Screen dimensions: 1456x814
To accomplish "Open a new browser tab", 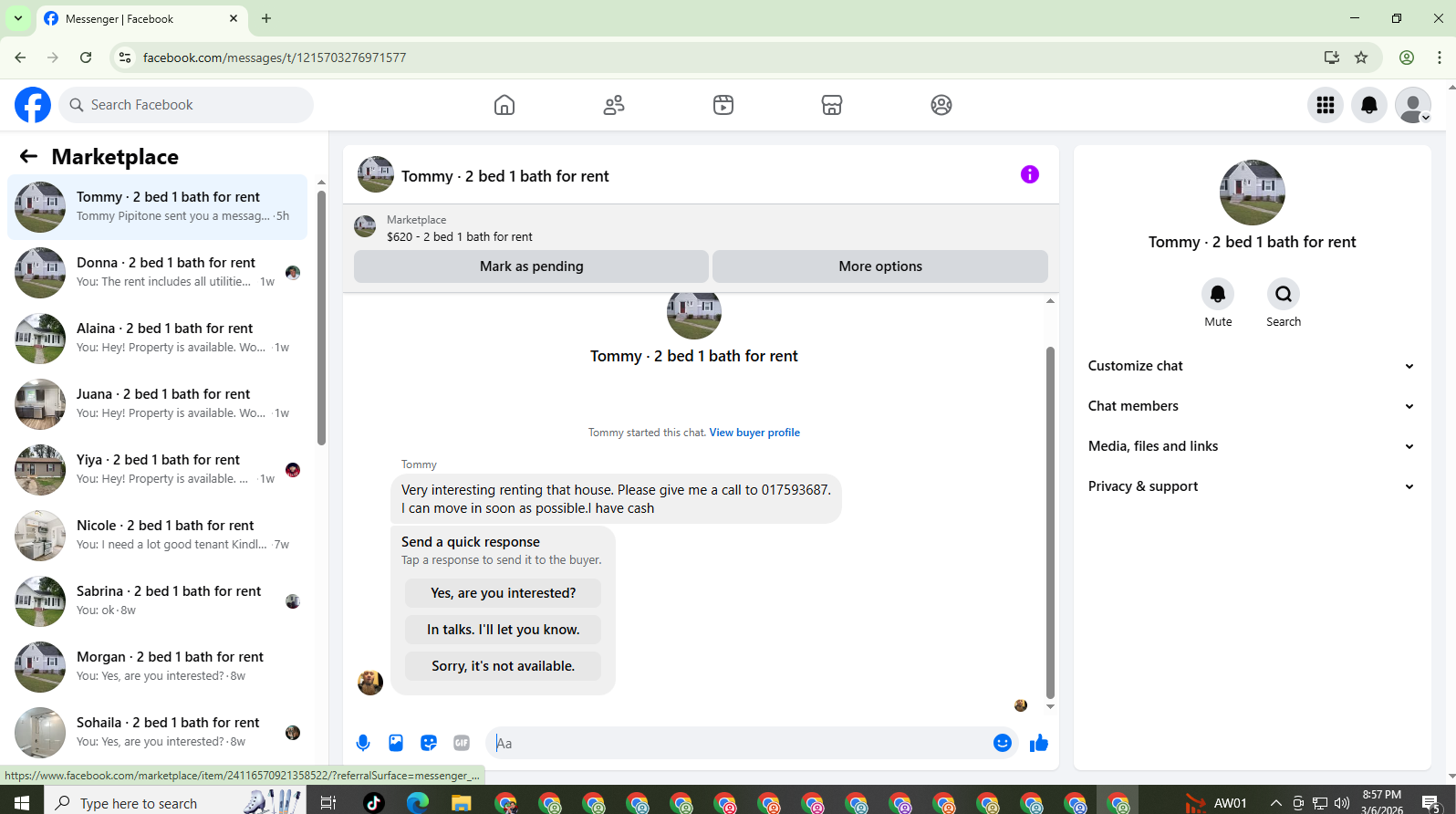I will click(266, 18).
